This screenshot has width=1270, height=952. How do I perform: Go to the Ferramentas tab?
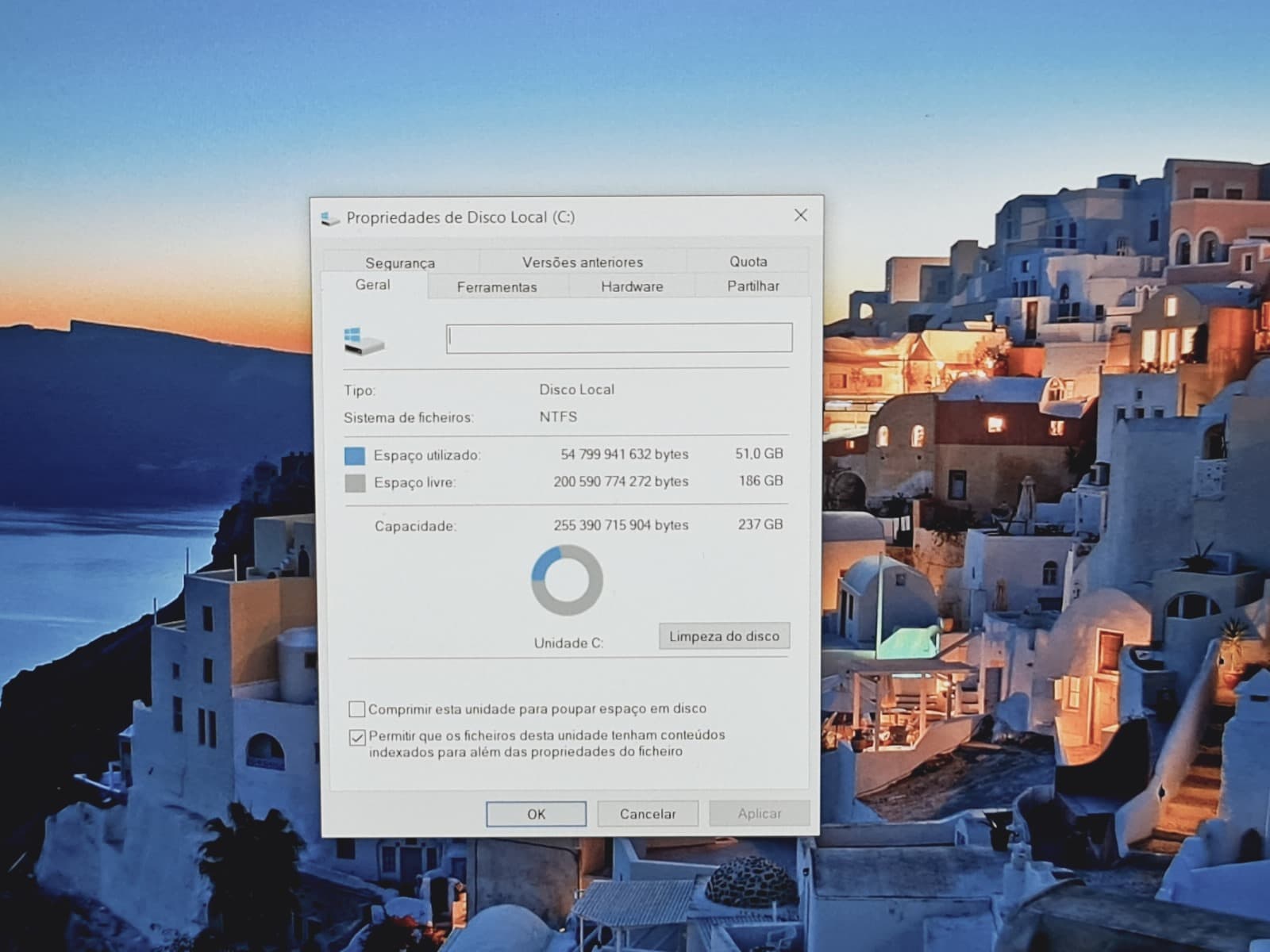(x=497, y=286)
